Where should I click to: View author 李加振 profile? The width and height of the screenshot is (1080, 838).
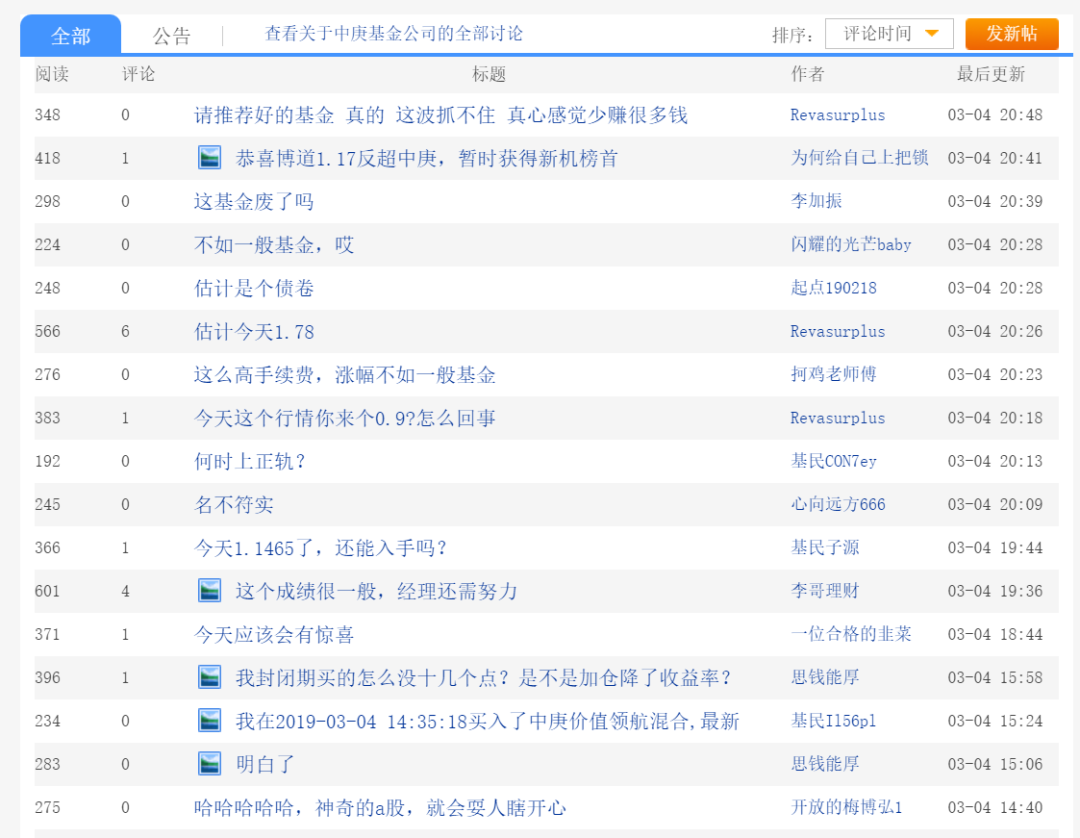[816, 201]
